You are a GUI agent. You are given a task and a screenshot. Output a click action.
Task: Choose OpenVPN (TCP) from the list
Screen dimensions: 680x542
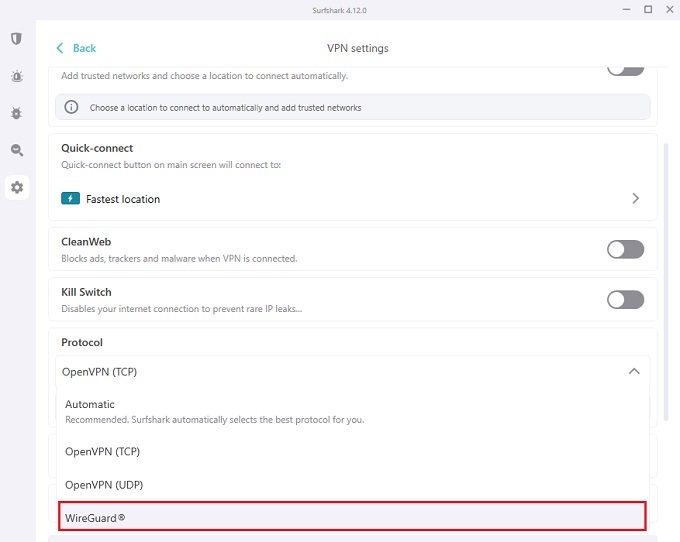pos(352,451)
